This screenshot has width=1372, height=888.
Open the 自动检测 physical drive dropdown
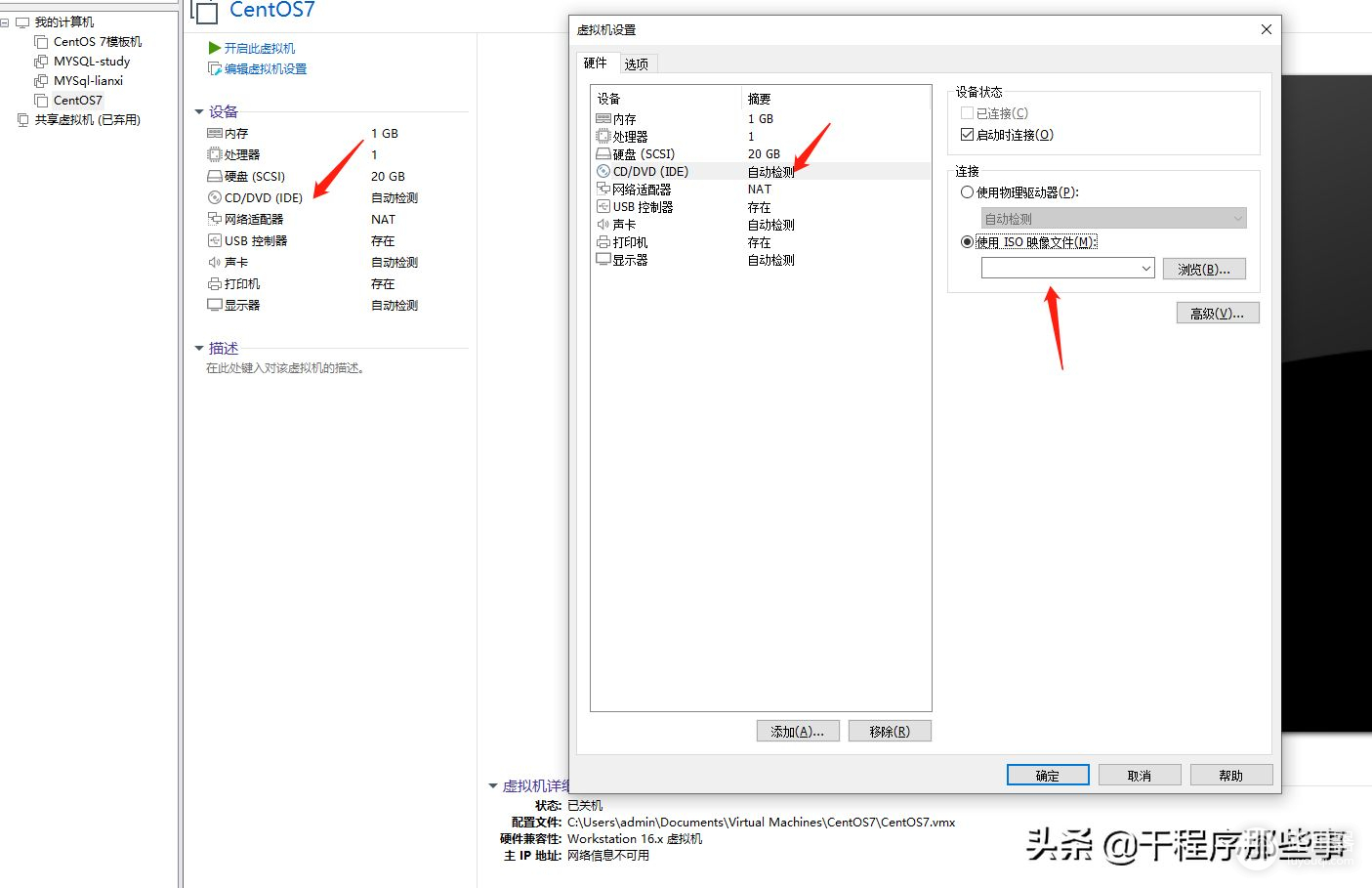point(1113,219)
